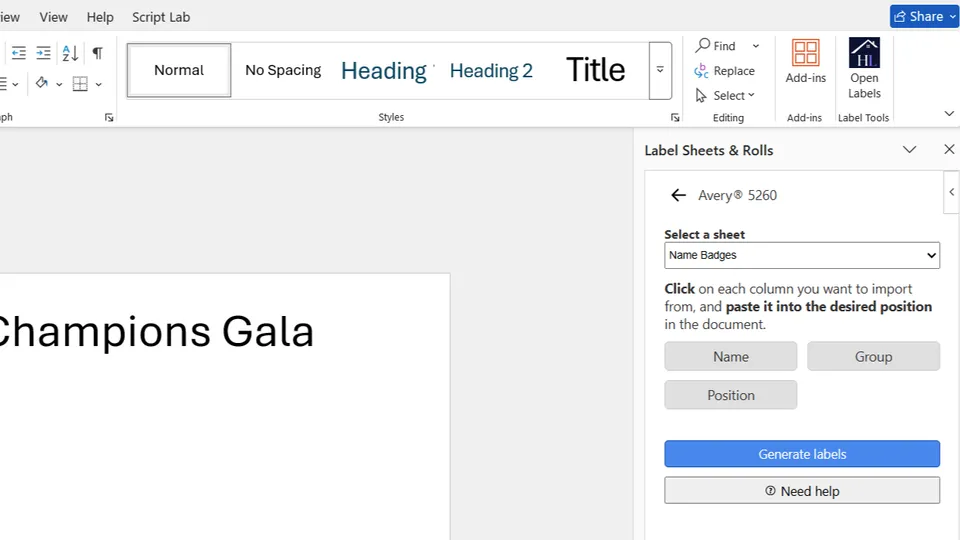This screenshot has height=540, width=960.
Task: Click in the Champions Gala heading text
Action: coord(156,332)
